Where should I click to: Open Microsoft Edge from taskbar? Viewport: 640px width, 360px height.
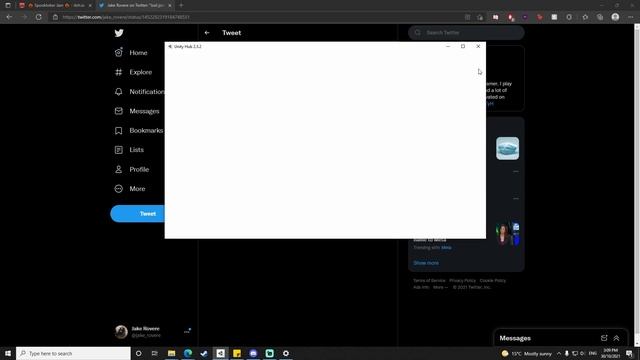click(x=188, y=353)
